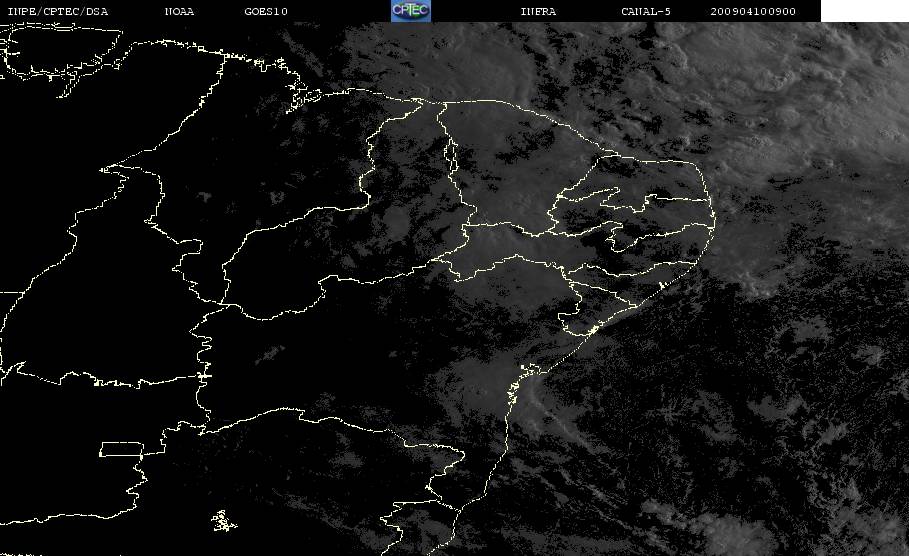The image size is (909, 556).
Task: Select the CANAL-5 channel label
Action: coord(646,12)
